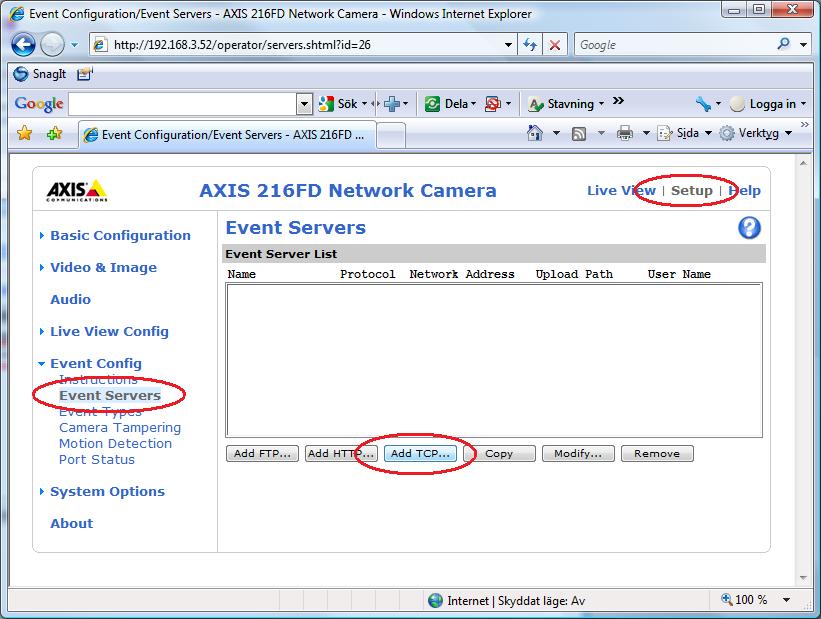
Task: Select Event Servers in sidebar
Action: click(x=110, y=395)
